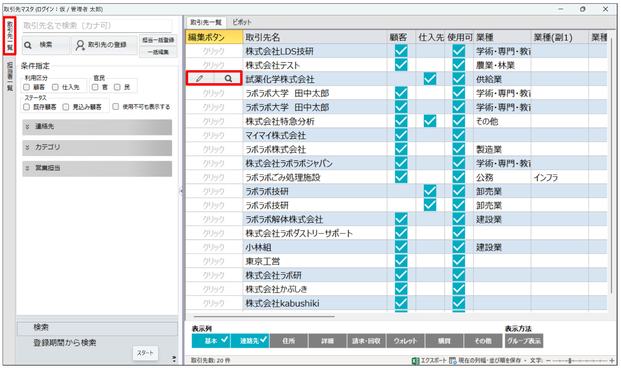Screen dimensions: 621x368
Task: Tick the 顧客 filter checkbox under 利用区分
Action: click(27, 87)
